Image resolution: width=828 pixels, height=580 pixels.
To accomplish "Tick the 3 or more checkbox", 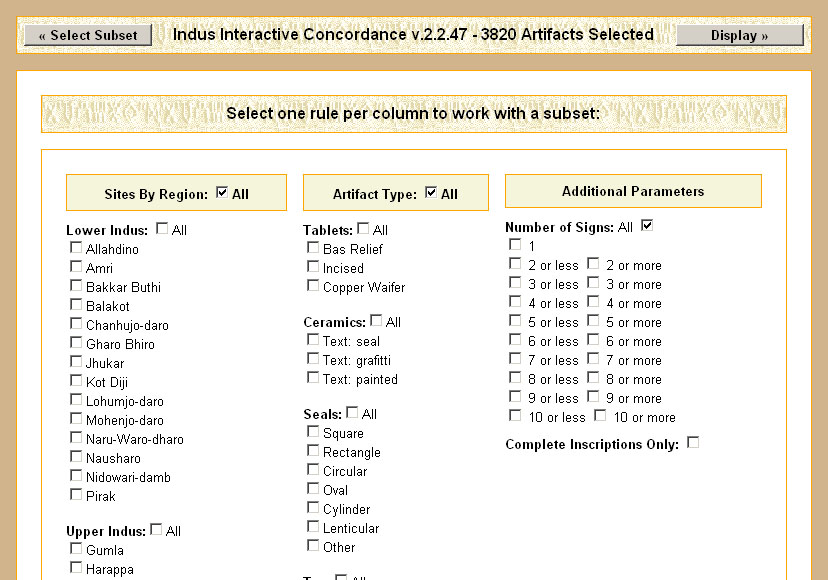I will click(x=593, y=282).
